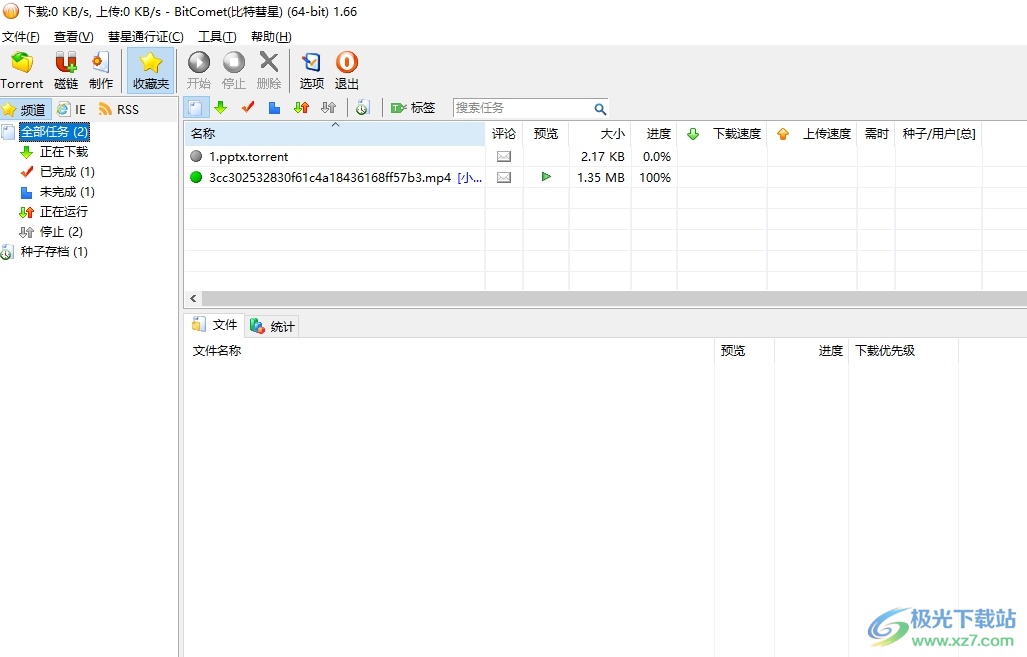The image size is (1027, 657).
Task: Open comments envelope for 1.pptx.torrent
Action: (504, 157)
